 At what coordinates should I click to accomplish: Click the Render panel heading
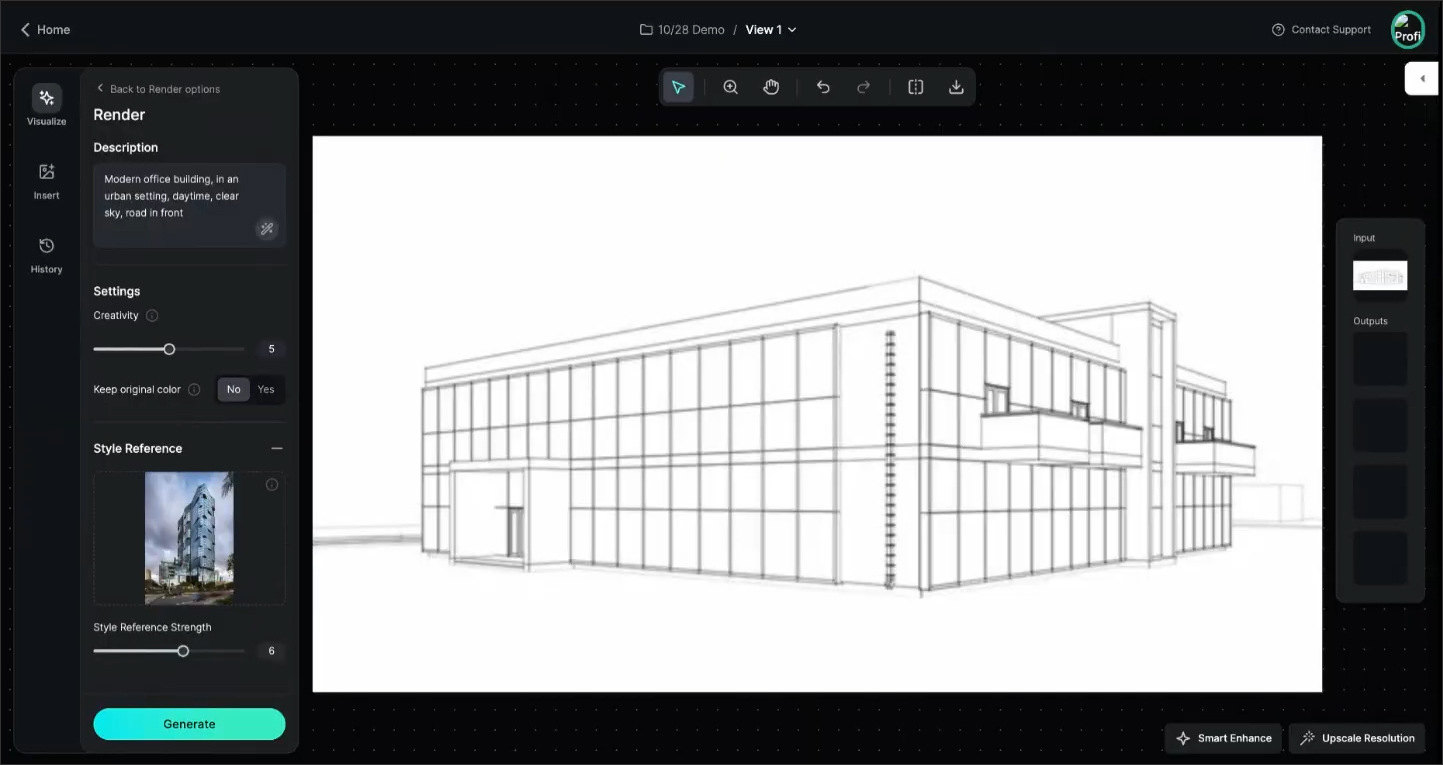coord(119,115)
